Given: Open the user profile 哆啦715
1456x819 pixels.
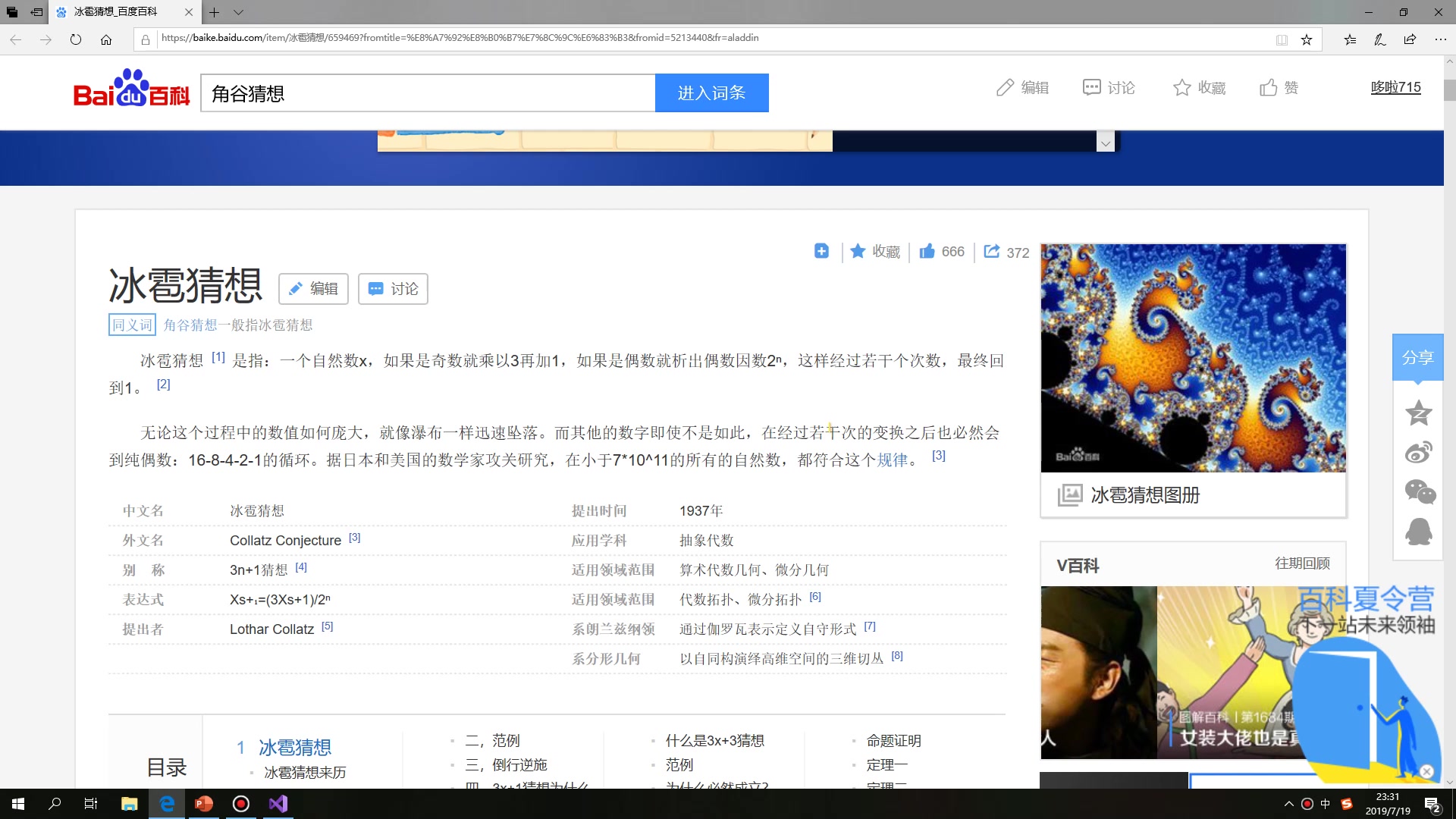Looking at the screenshot, I should [1395, 87].
